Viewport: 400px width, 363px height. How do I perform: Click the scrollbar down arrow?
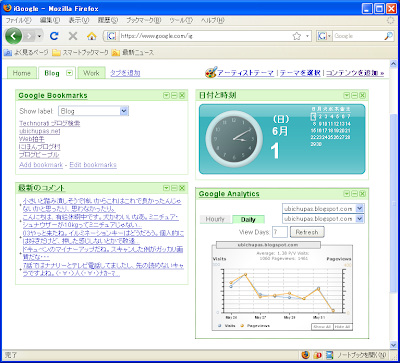coord(394,344)
